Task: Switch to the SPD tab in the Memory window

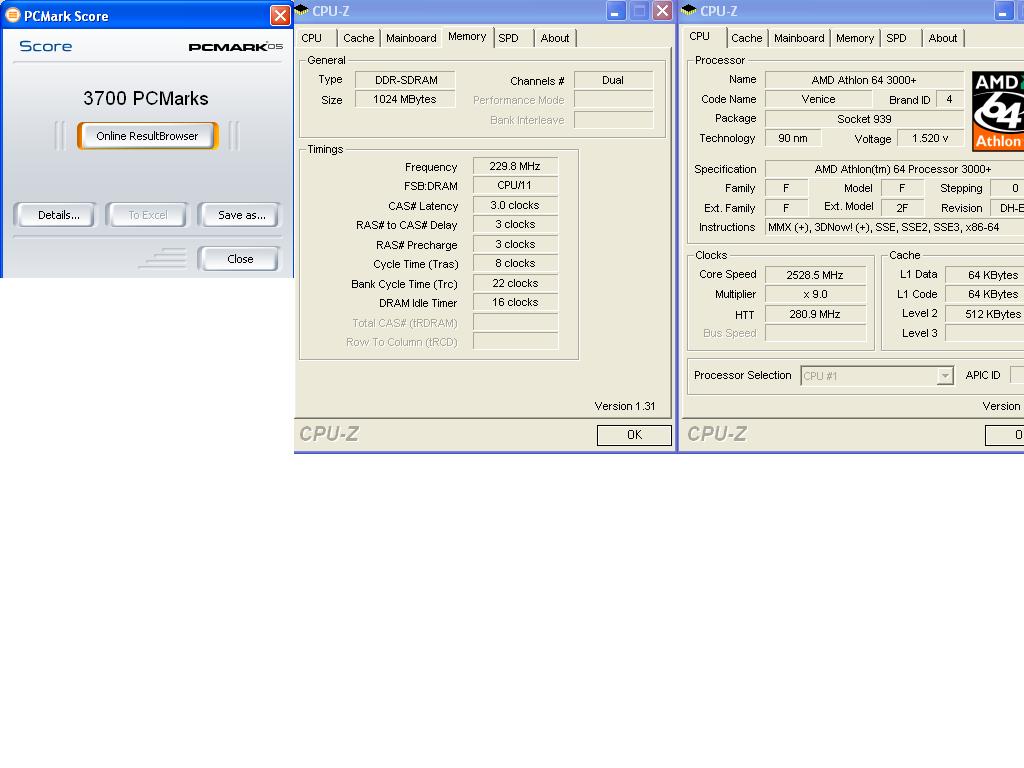Action: point(509,38)
